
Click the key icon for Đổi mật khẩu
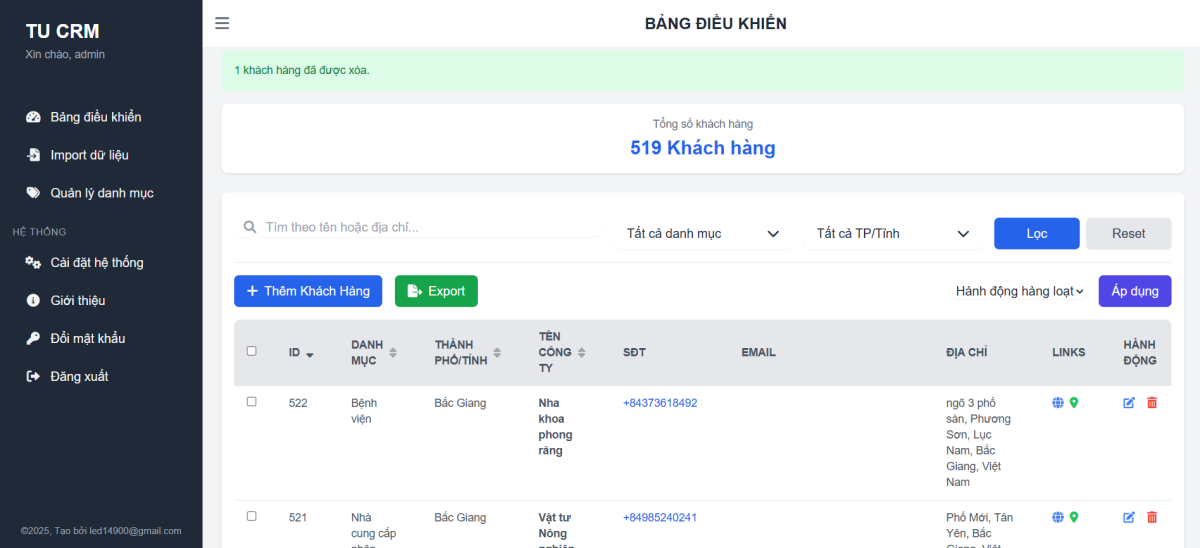[x=33, y=339]
